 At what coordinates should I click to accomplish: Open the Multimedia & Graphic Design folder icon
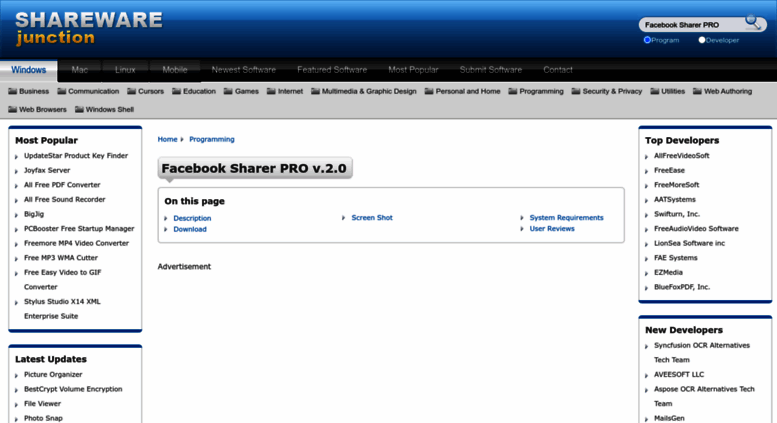(x=315, y=91)
